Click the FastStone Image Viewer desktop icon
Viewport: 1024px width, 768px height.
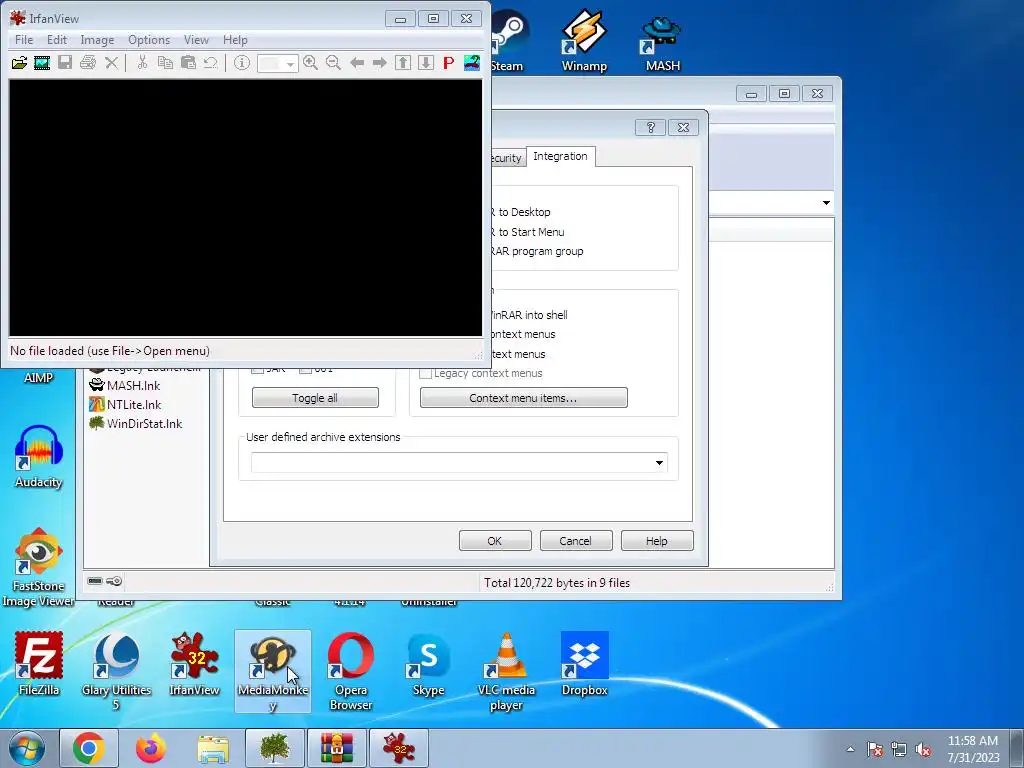tap(39, 567)
